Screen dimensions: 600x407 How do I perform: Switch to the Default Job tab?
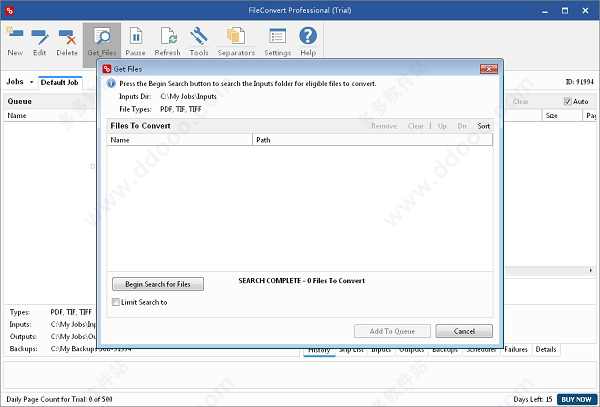[60, 82]
